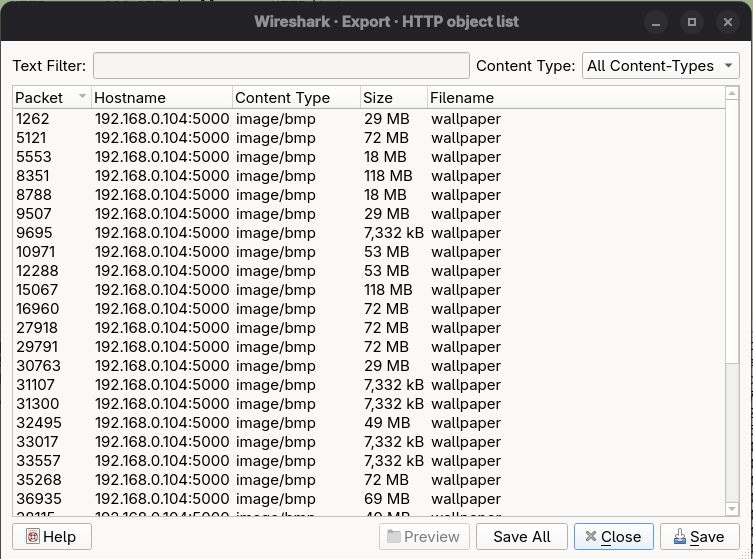
Task: Sort by the Packet column header
Action: 51,98
